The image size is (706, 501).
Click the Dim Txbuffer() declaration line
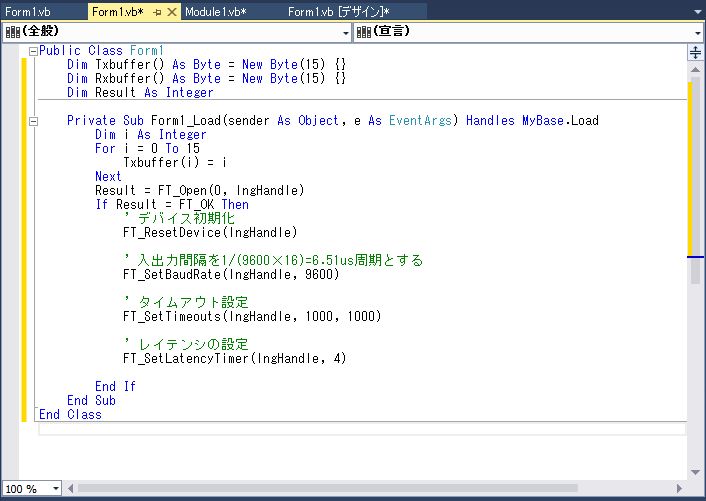pos(206,64)
